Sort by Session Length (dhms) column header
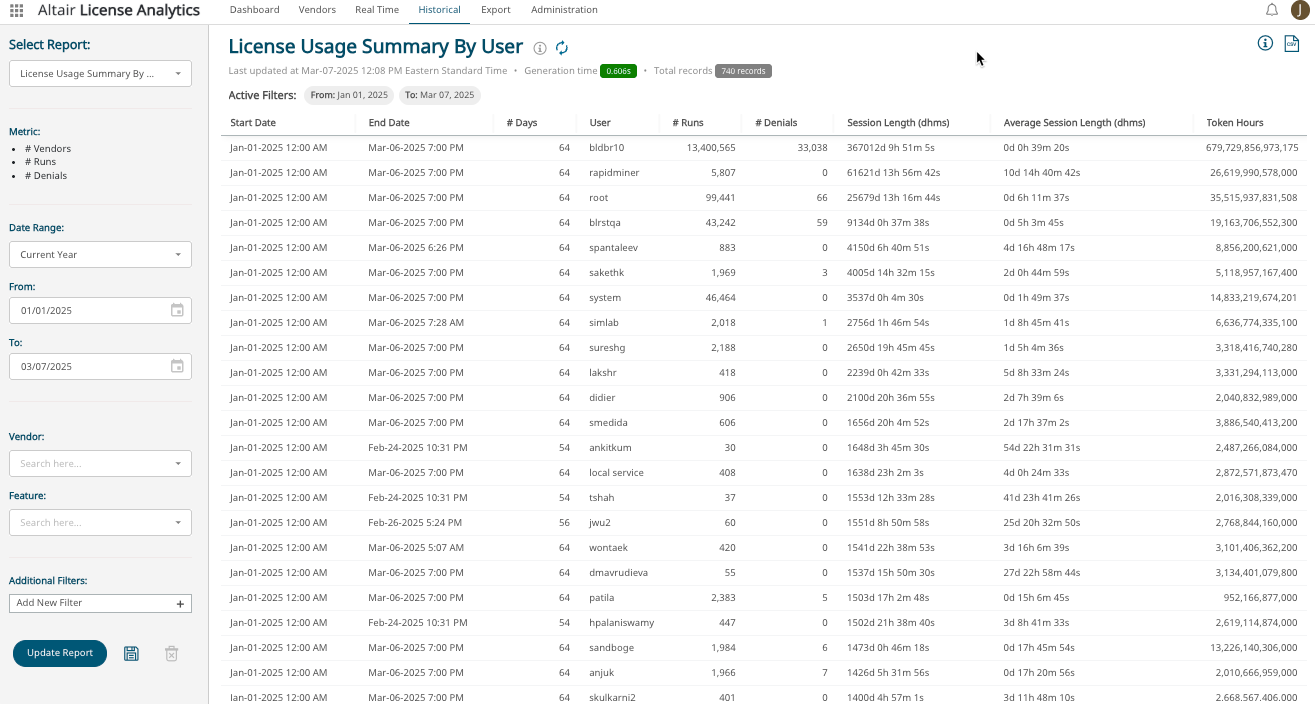Viewport: 1315px width, 704px height. tap(898, 123)
